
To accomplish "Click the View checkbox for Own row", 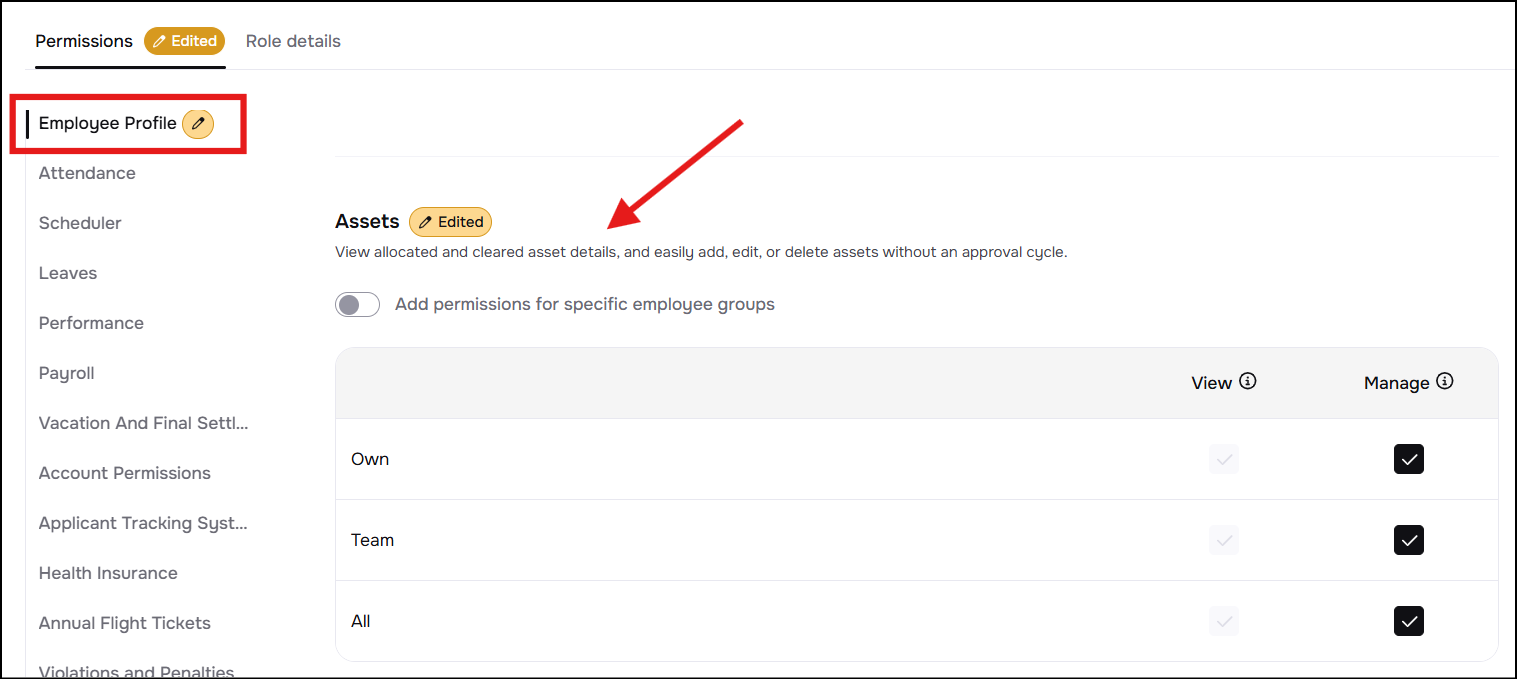I will click(x=1223, y=459).
